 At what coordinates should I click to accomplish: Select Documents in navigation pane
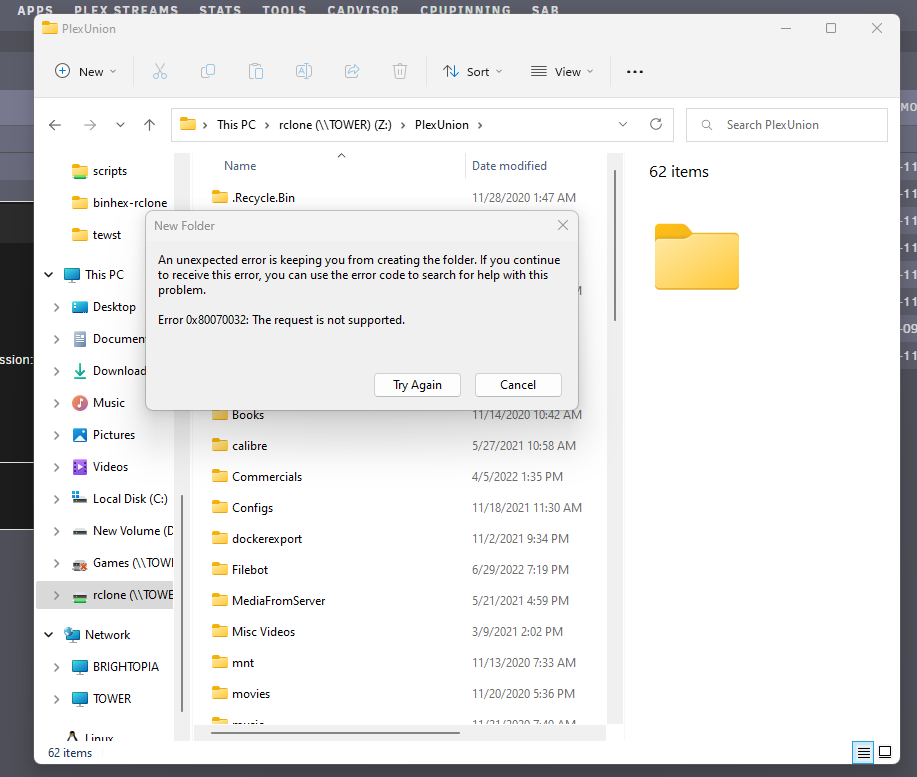click(109, 339)
